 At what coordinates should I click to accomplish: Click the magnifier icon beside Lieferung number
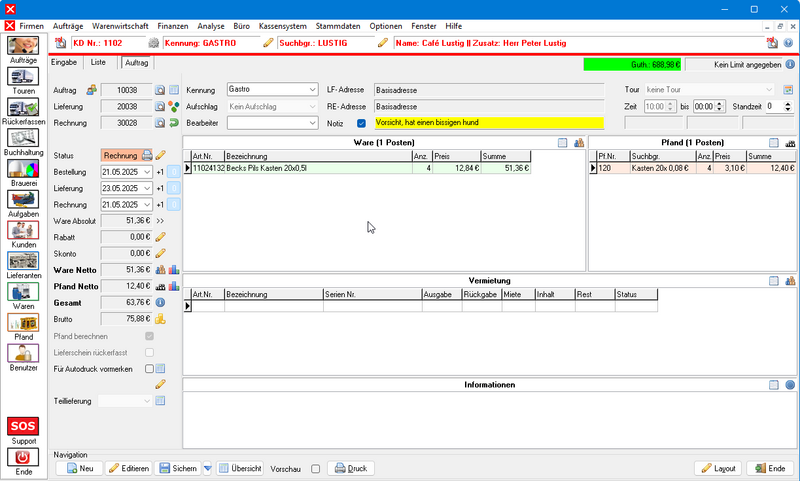pos(160,106)
